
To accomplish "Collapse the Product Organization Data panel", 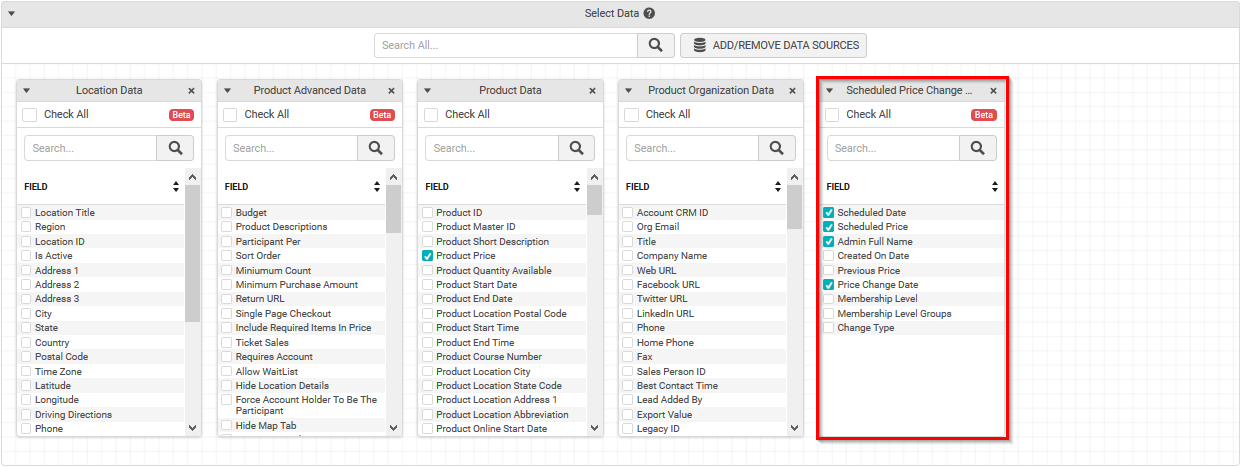I will click(x=628, y=91).
